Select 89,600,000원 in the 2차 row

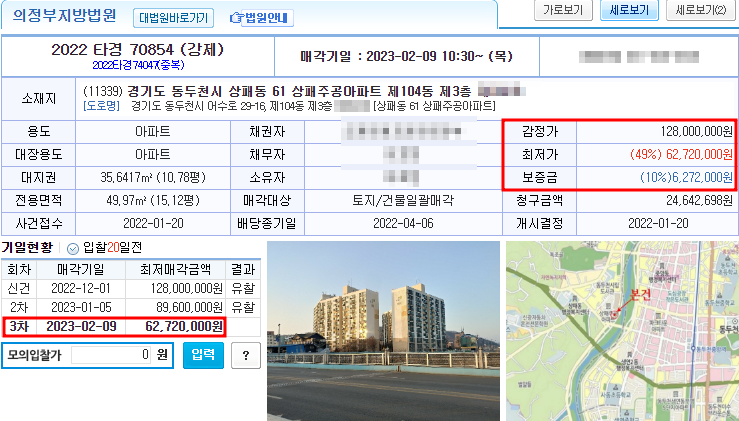pos(189,307)
